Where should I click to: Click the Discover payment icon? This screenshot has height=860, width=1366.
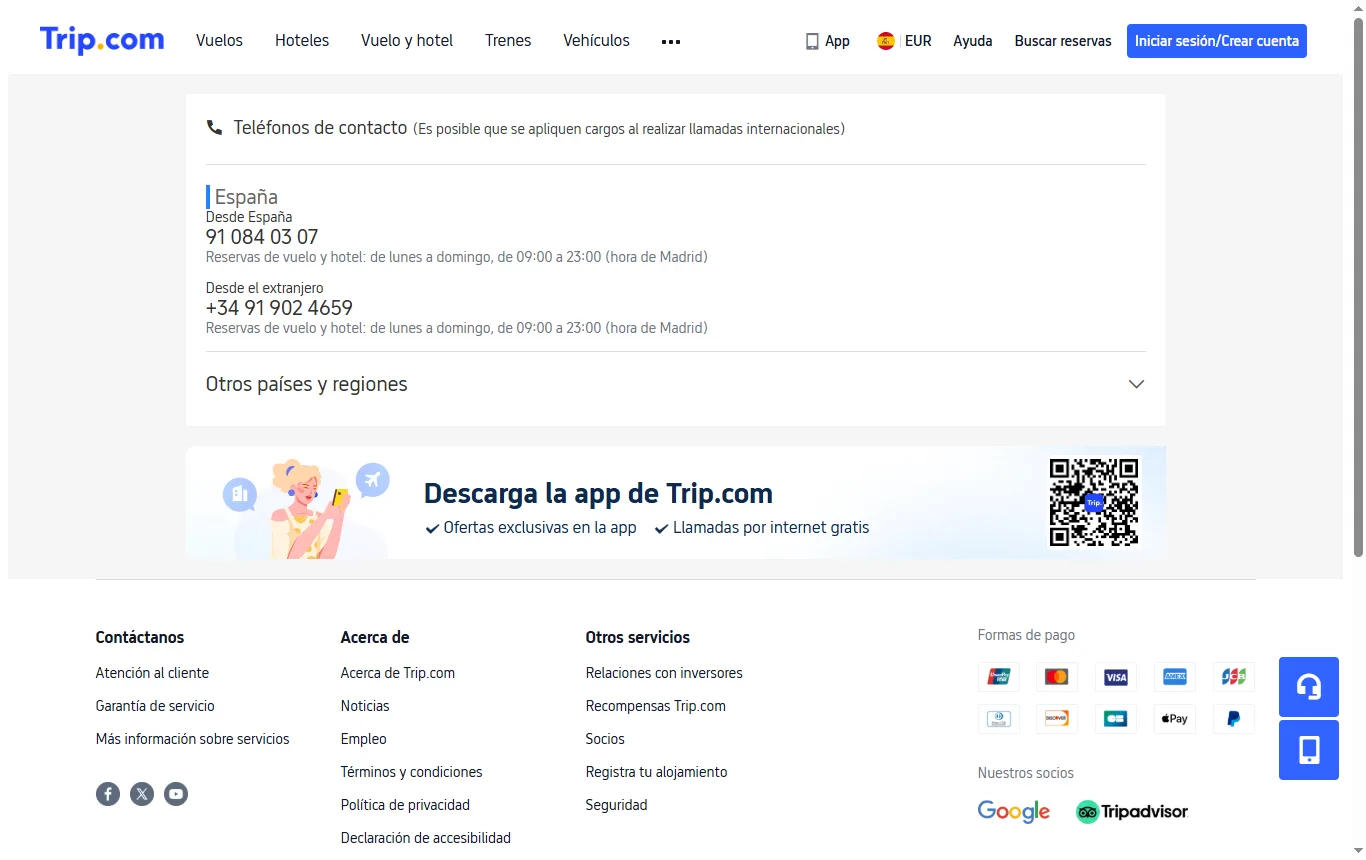pos(1057,718)
